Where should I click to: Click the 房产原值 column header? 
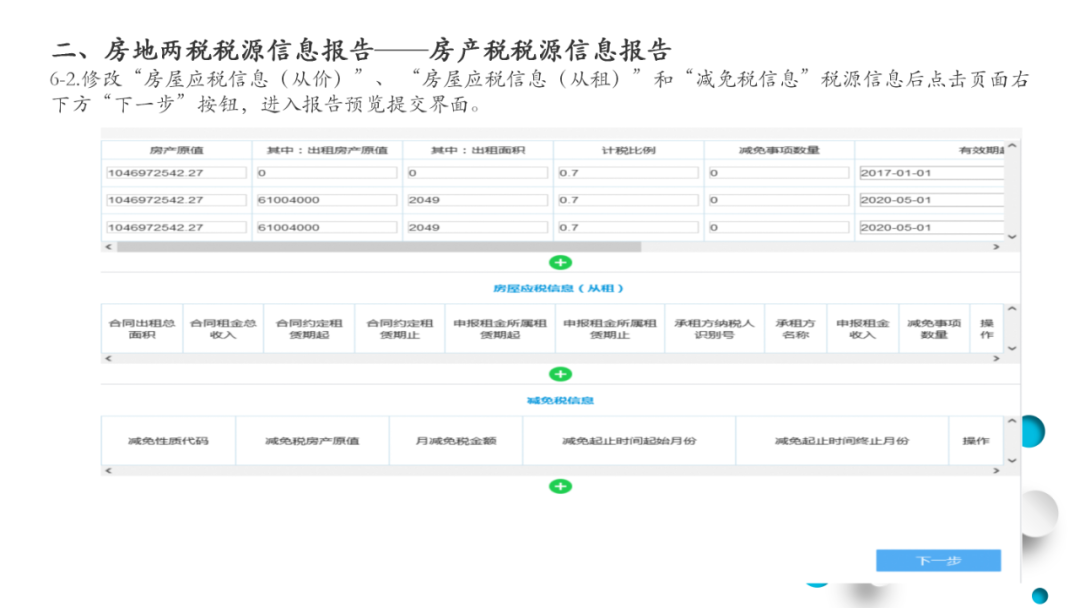[x=176, y=150]
